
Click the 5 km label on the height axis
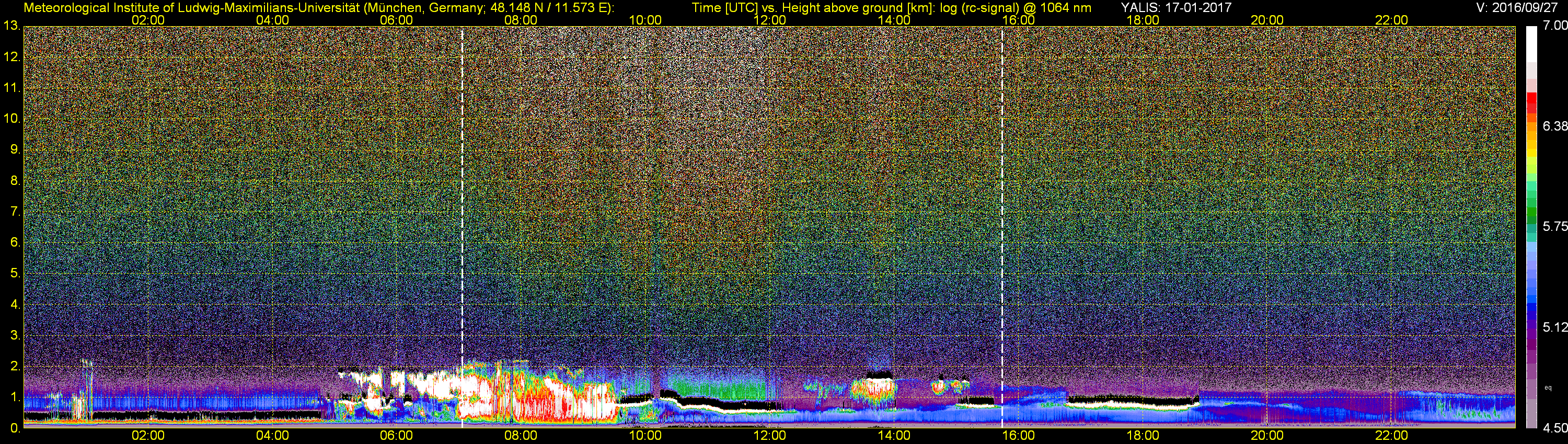(x=15, y=274)
